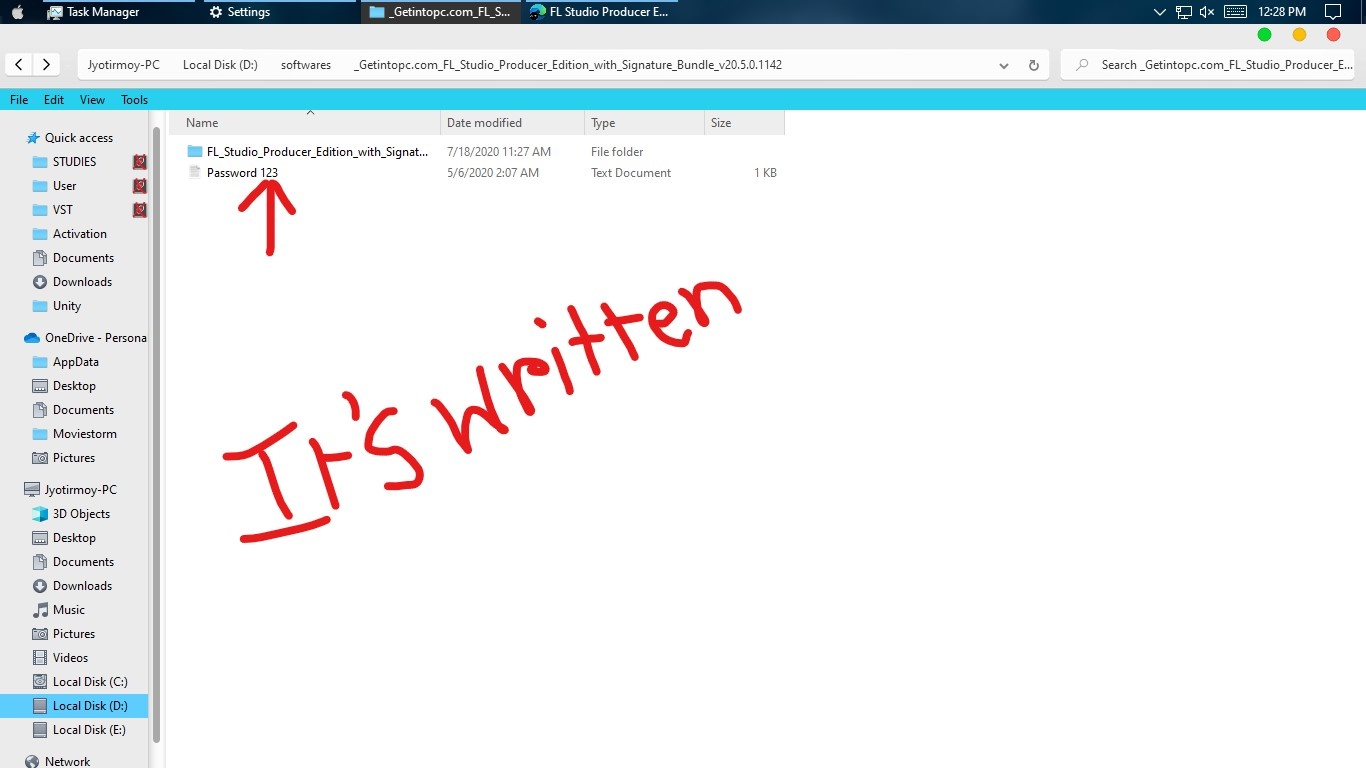This screenshot has height=768, width=1366.
Task: Open the View menu
Action: pos(92,100)
